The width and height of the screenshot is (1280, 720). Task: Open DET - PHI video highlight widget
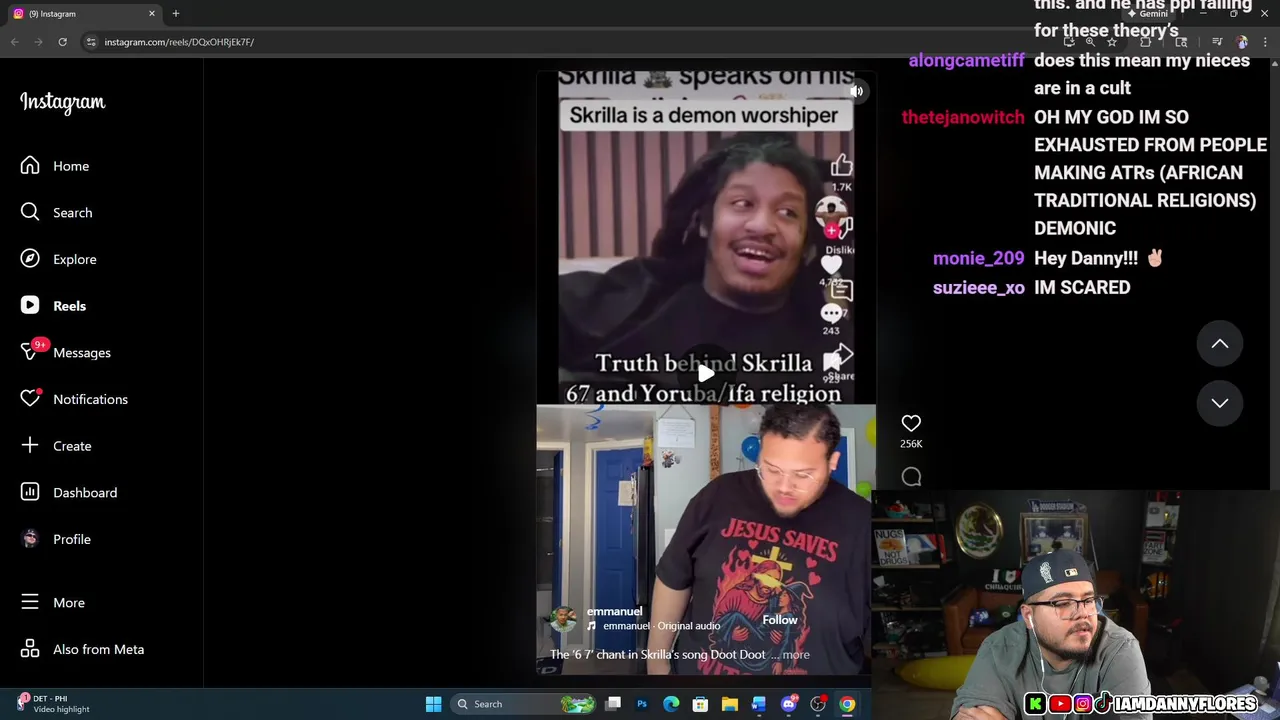[x=55, y=704]
